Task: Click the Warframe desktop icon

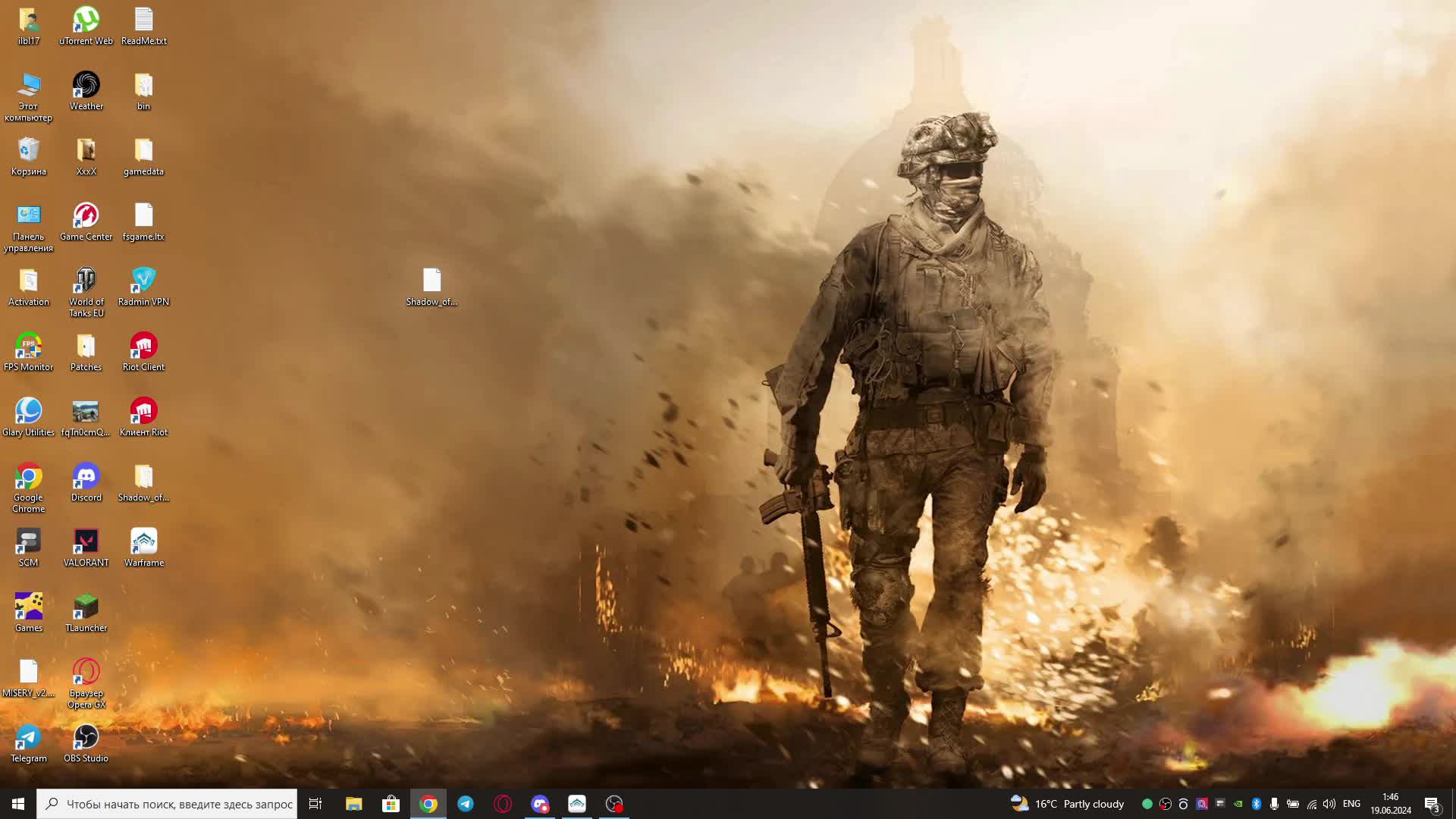Action: pos(143,547)
